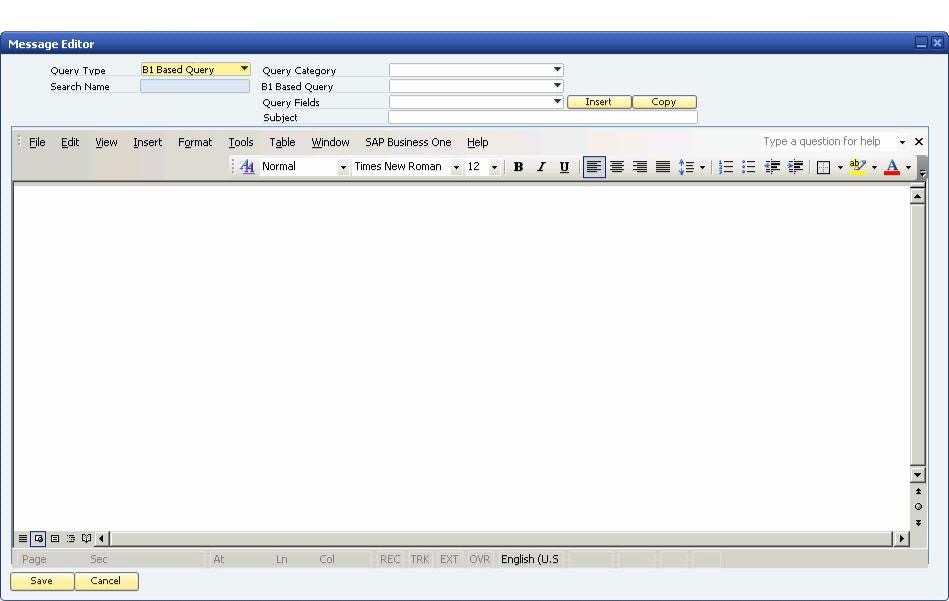Click the Insert button beside Query Fields
Image resolution: width=949 pixels, height=601 pixels.
coord(599,102)
